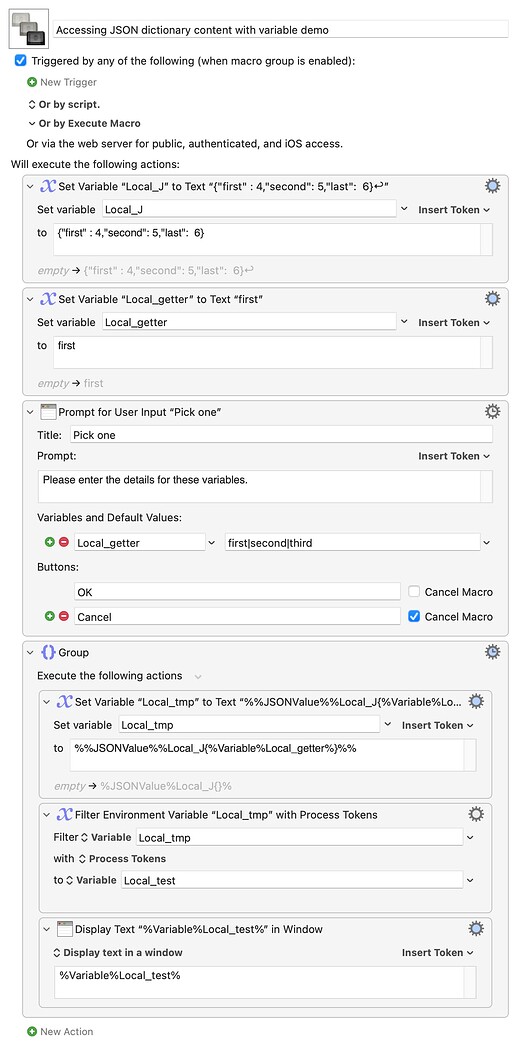
Task: Open dropdown next to first|second|third field
Action: 487,542
